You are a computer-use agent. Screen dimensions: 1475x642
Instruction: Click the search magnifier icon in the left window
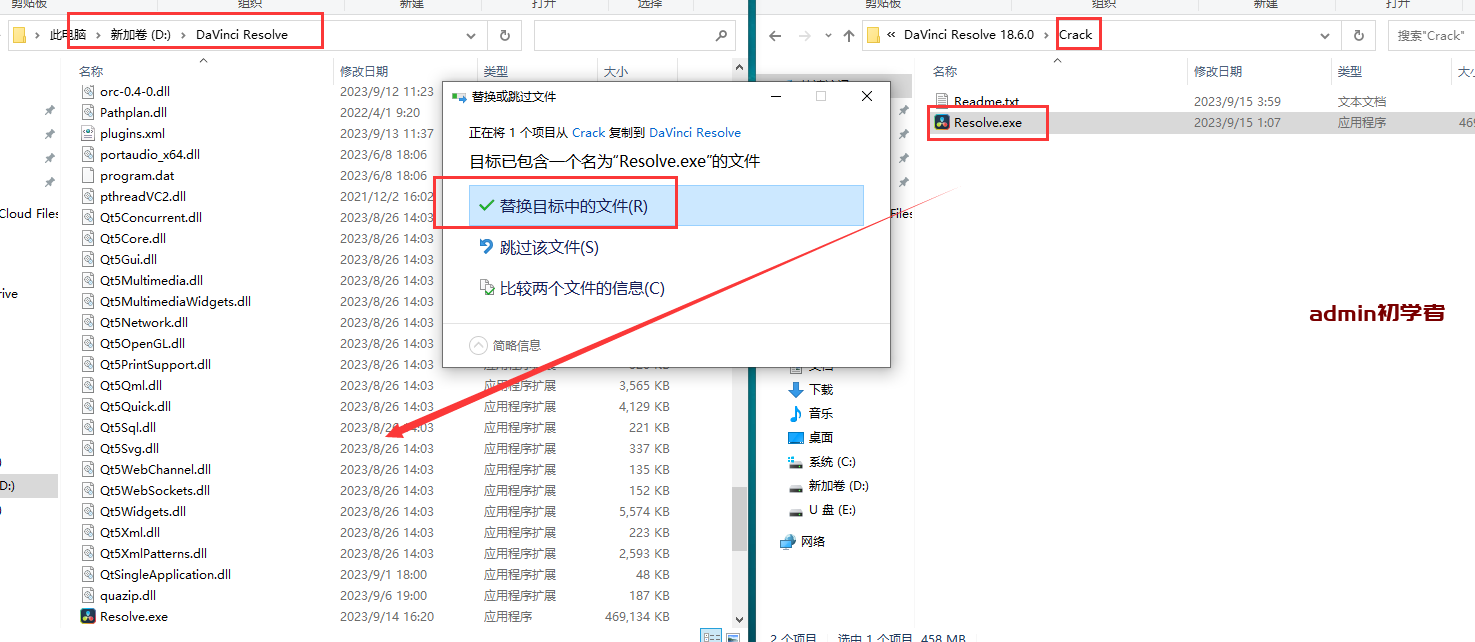(x=721, y=35)
